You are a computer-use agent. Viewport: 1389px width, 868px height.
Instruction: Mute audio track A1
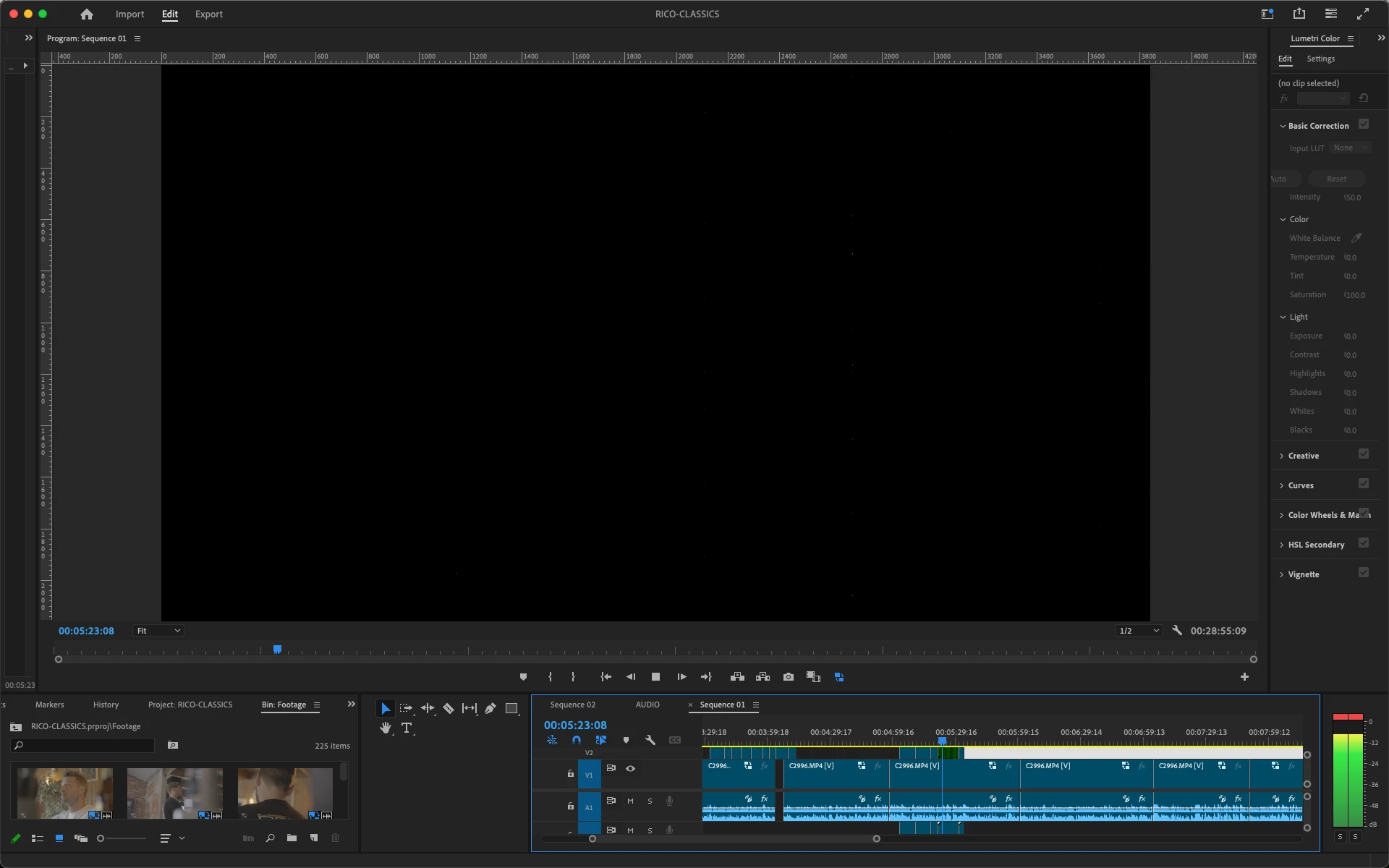[x=630, y=801]
